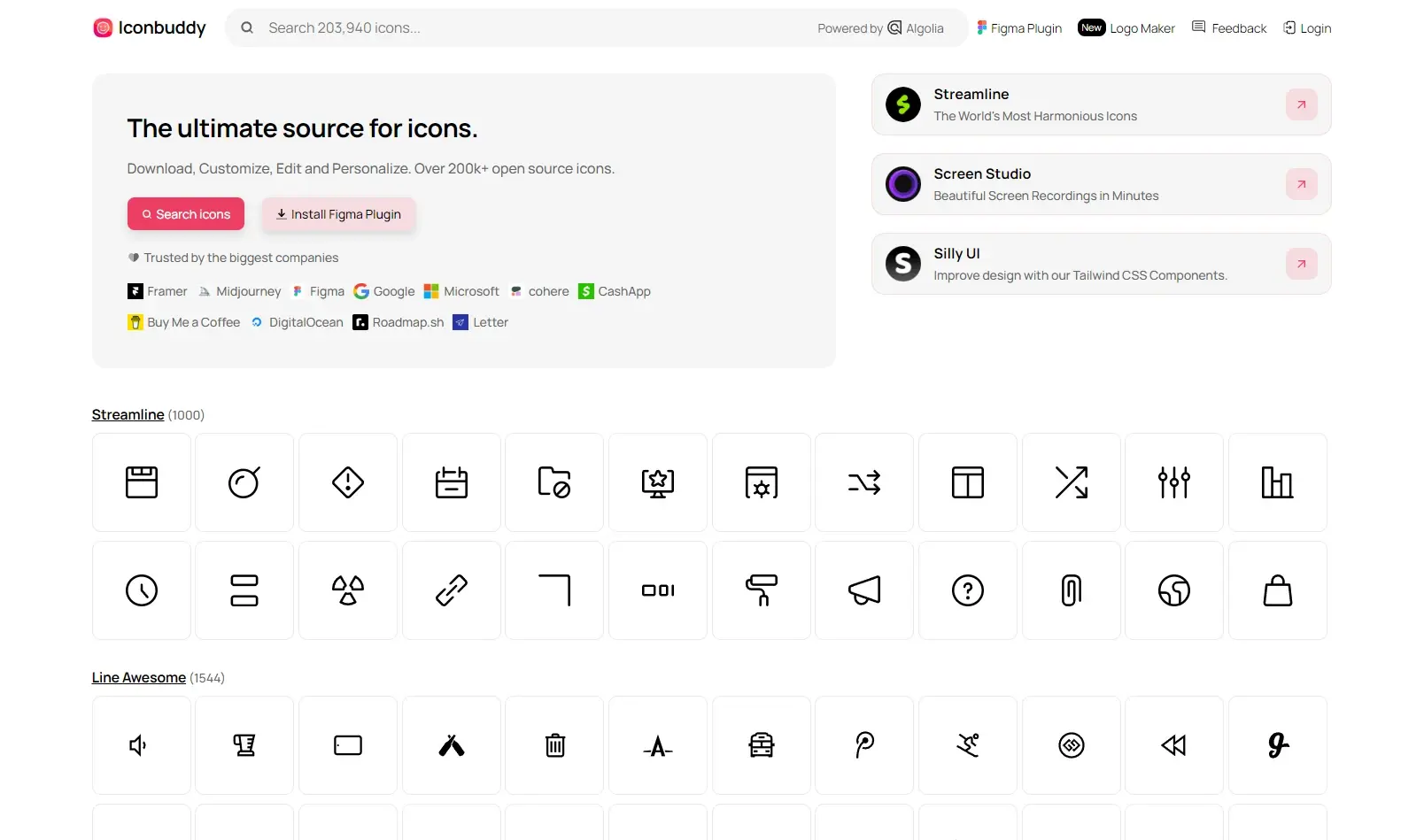Viewport: 1424px width, 840px height.
Task: Choose the link chain icon
Action: coord(452,590)
